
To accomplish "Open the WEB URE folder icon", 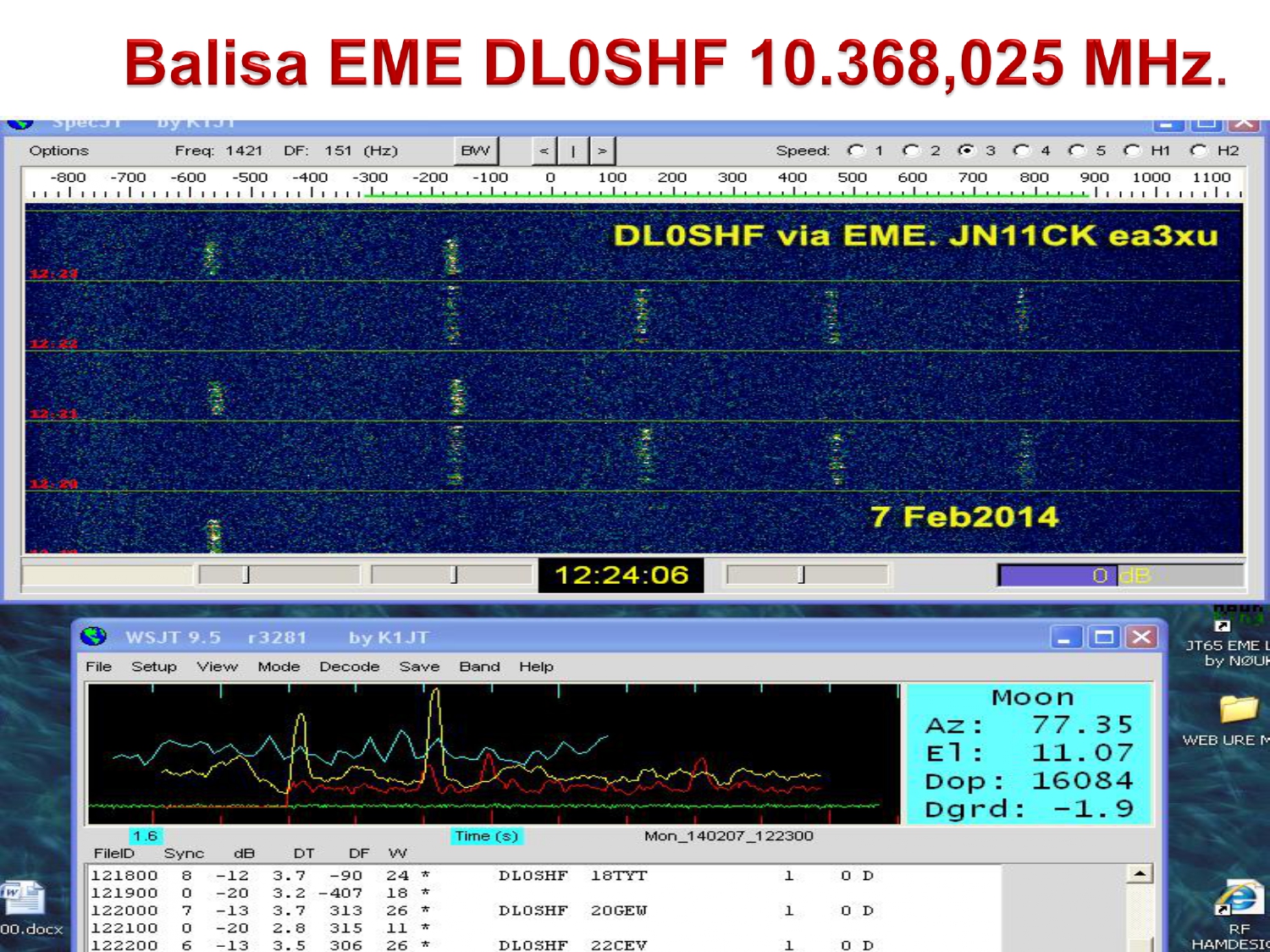I will (1238, 709).
